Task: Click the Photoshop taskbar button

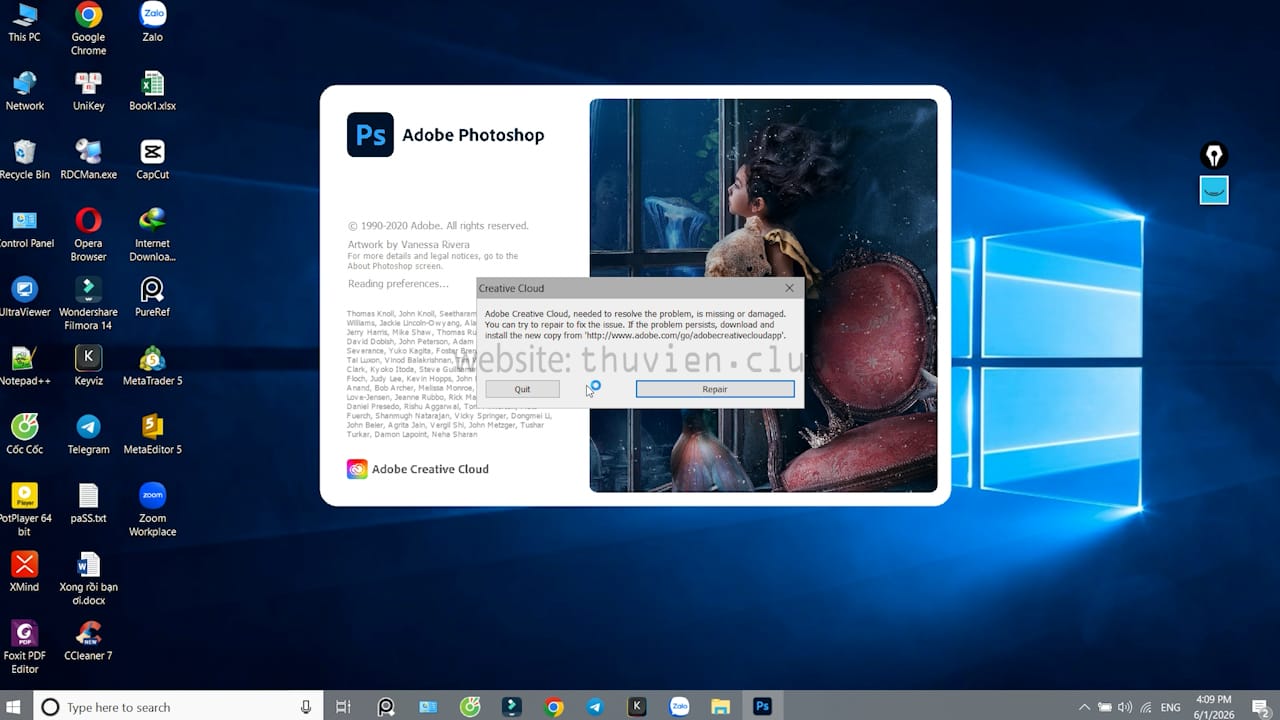Action: click(x=762, y=707)
